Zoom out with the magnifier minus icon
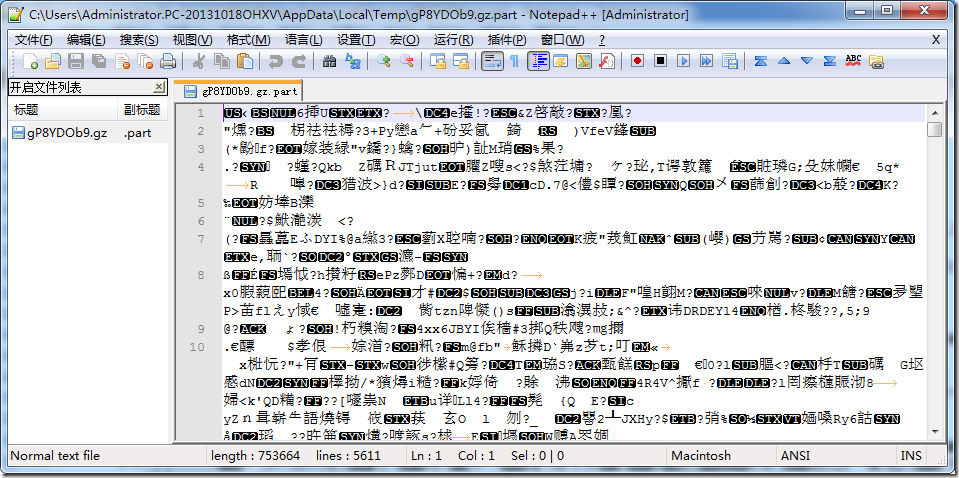Screen dimensions: 959x478 pos(406,61)
